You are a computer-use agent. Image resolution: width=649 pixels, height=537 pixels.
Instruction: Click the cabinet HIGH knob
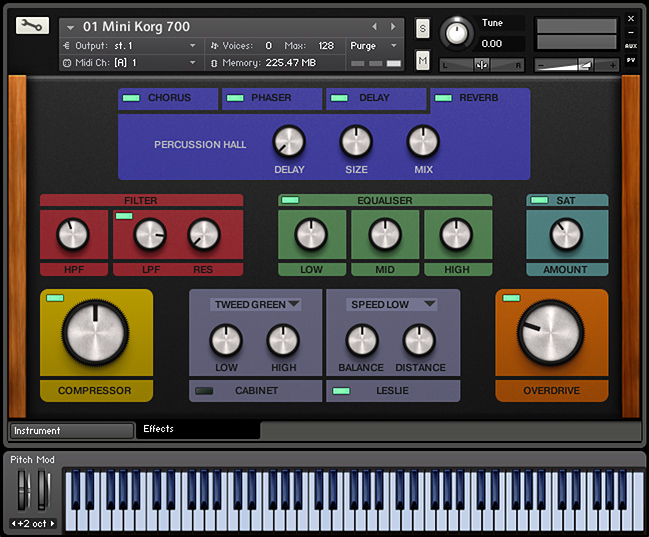[283, 340]
